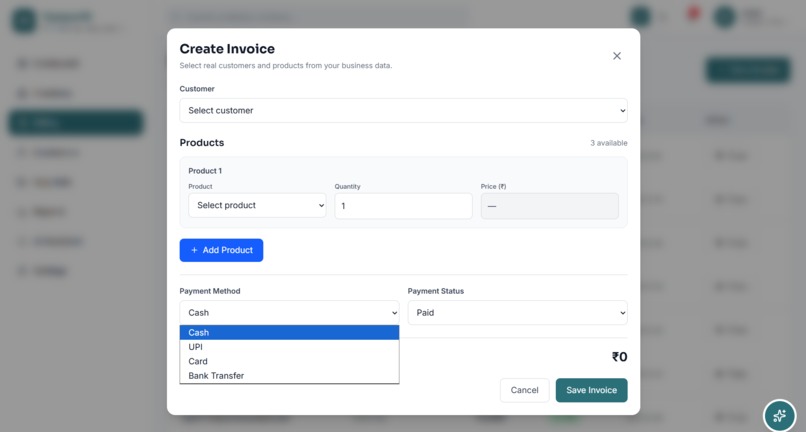Open the Select customer dropdown
Image resolution: width=806 pixels, height=432 pixels.
click(403, 111)
